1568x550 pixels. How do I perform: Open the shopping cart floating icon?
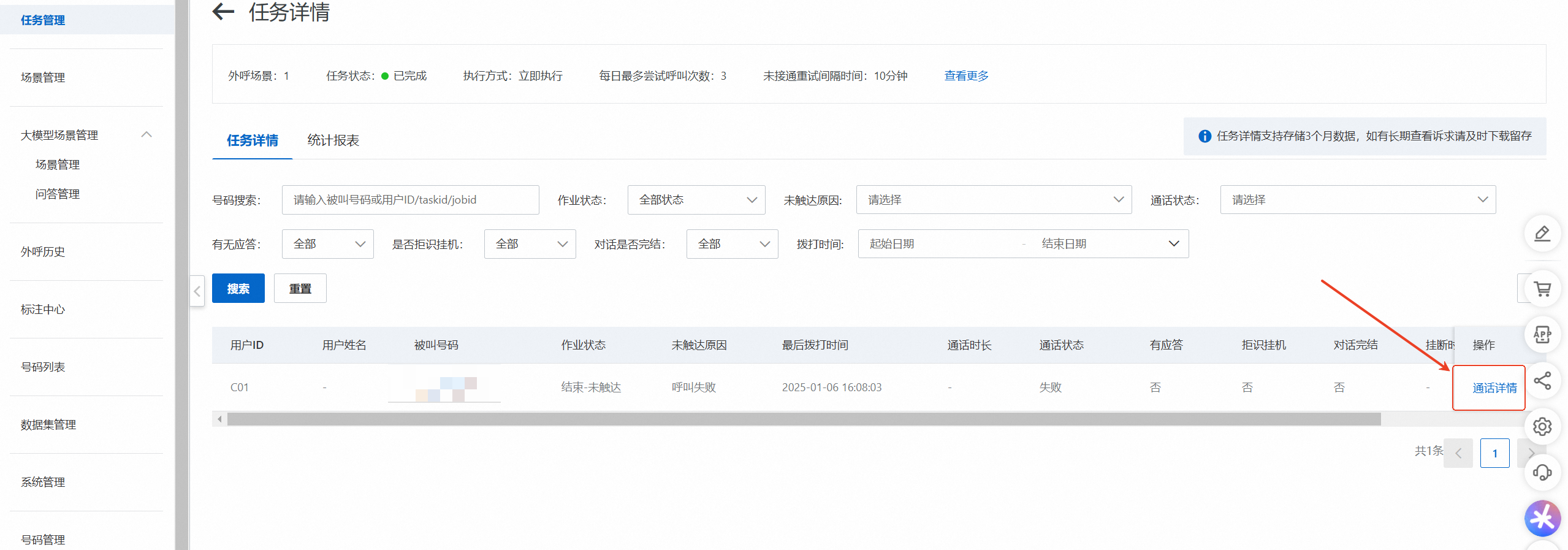pos(1542,289)
